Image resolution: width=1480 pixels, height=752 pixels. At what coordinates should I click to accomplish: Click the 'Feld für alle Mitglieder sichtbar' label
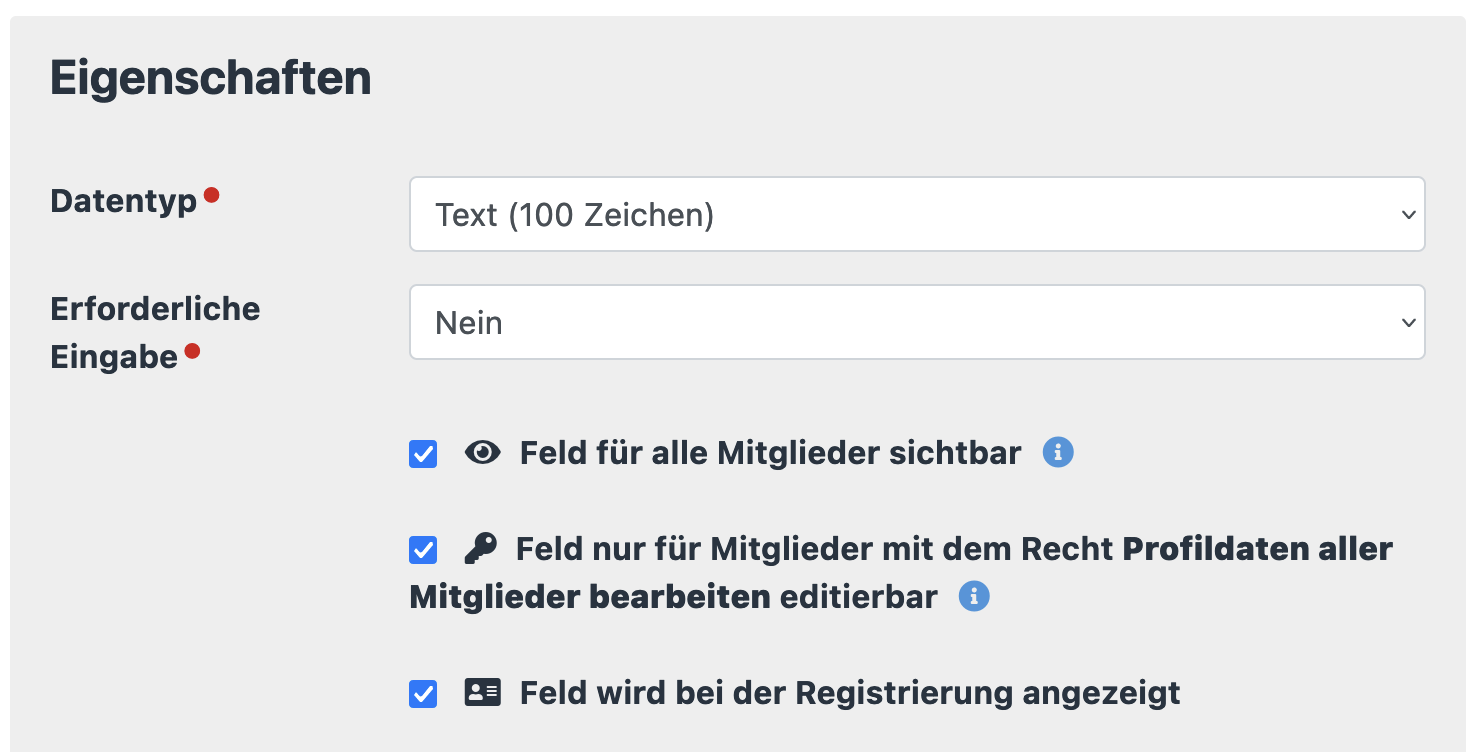[x=770, y=453]
